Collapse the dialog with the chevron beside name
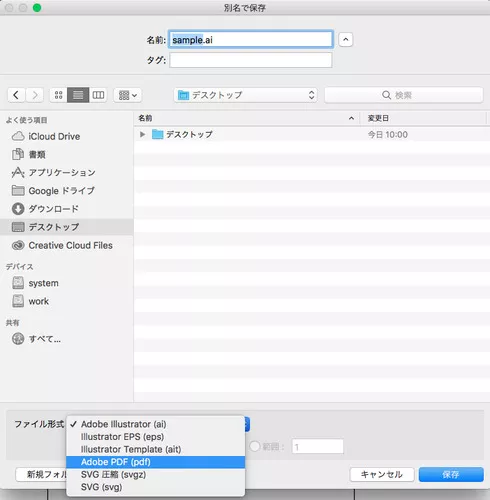Screen dimensions: 490x500 pyautogui.click(x=346, y=40)
